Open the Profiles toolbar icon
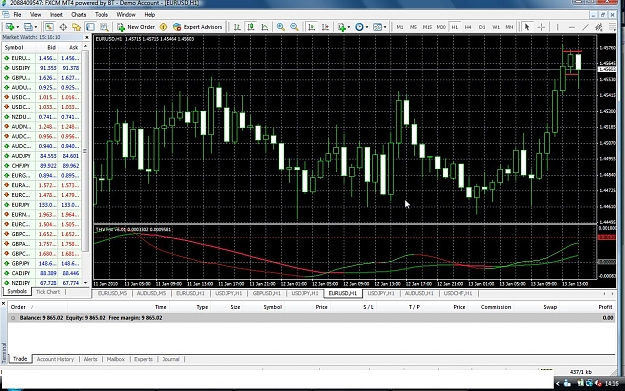 [28, 27]
